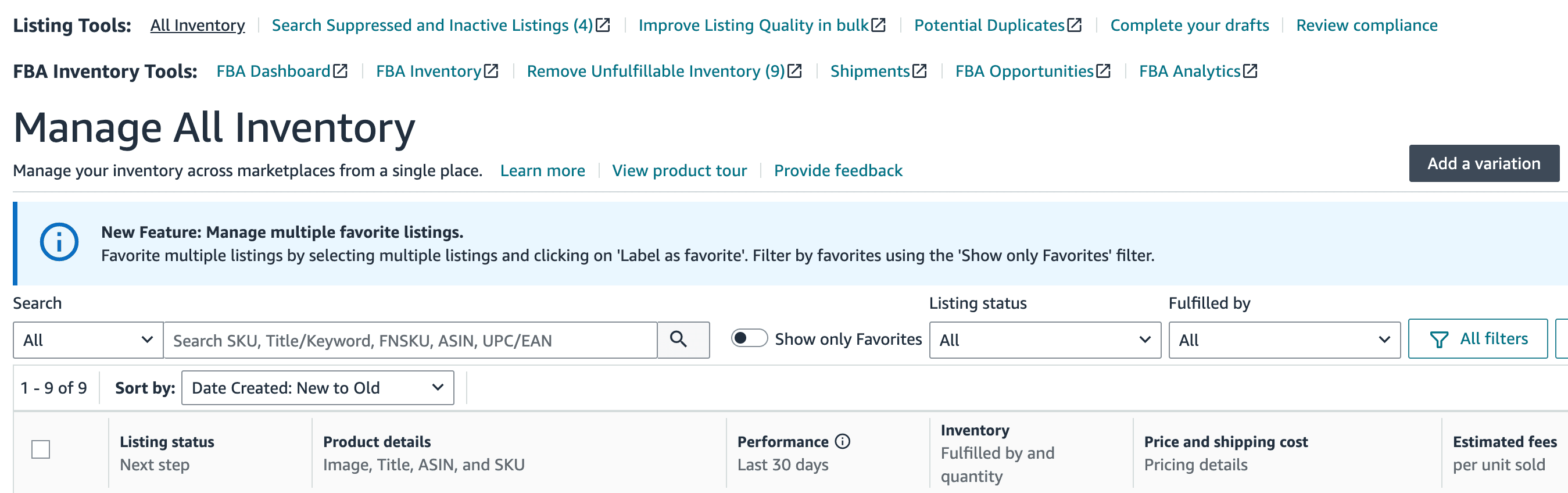Click external-link icon beside FBA Dashboard
Viewport: 1568px width, 493px height.
341,71
